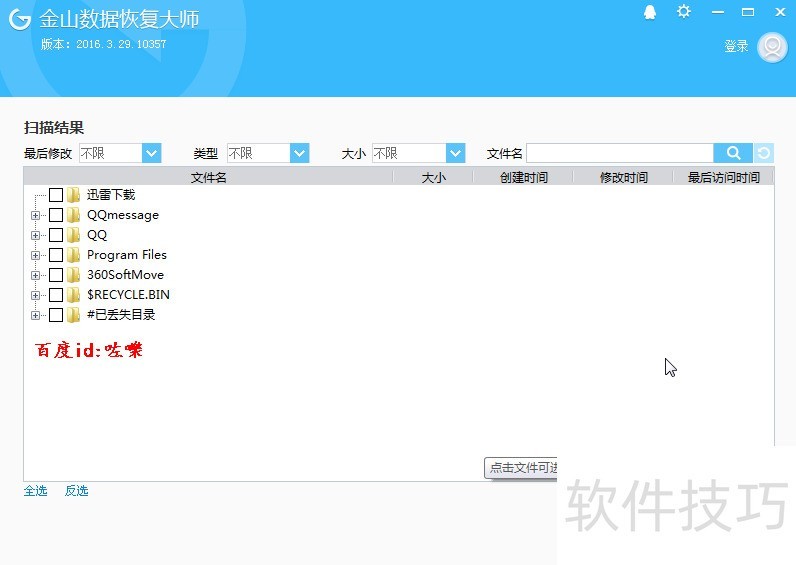This screenshot has height=565, width=796.
Task: Click the refresh icon beside search
Action: click(x=764, y=153)
